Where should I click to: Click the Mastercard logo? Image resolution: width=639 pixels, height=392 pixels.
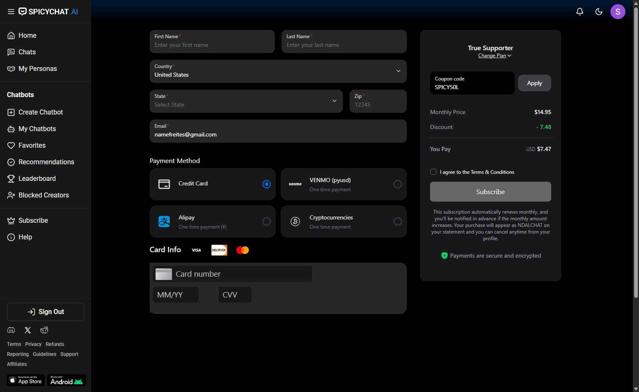click(x=242, y=250)
